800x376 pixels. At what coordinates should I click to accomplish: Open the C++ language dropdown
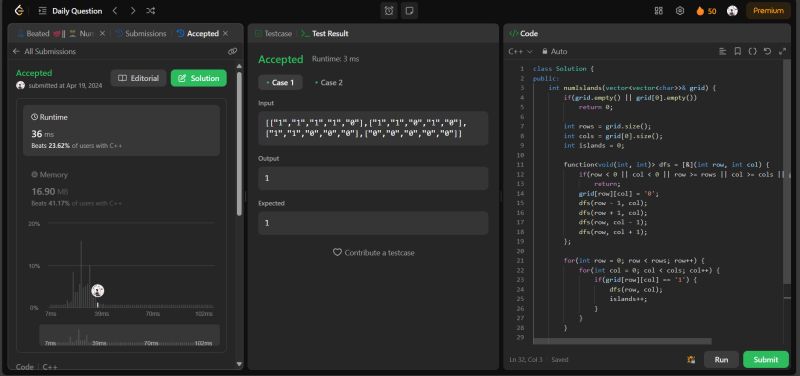[520, 52]
